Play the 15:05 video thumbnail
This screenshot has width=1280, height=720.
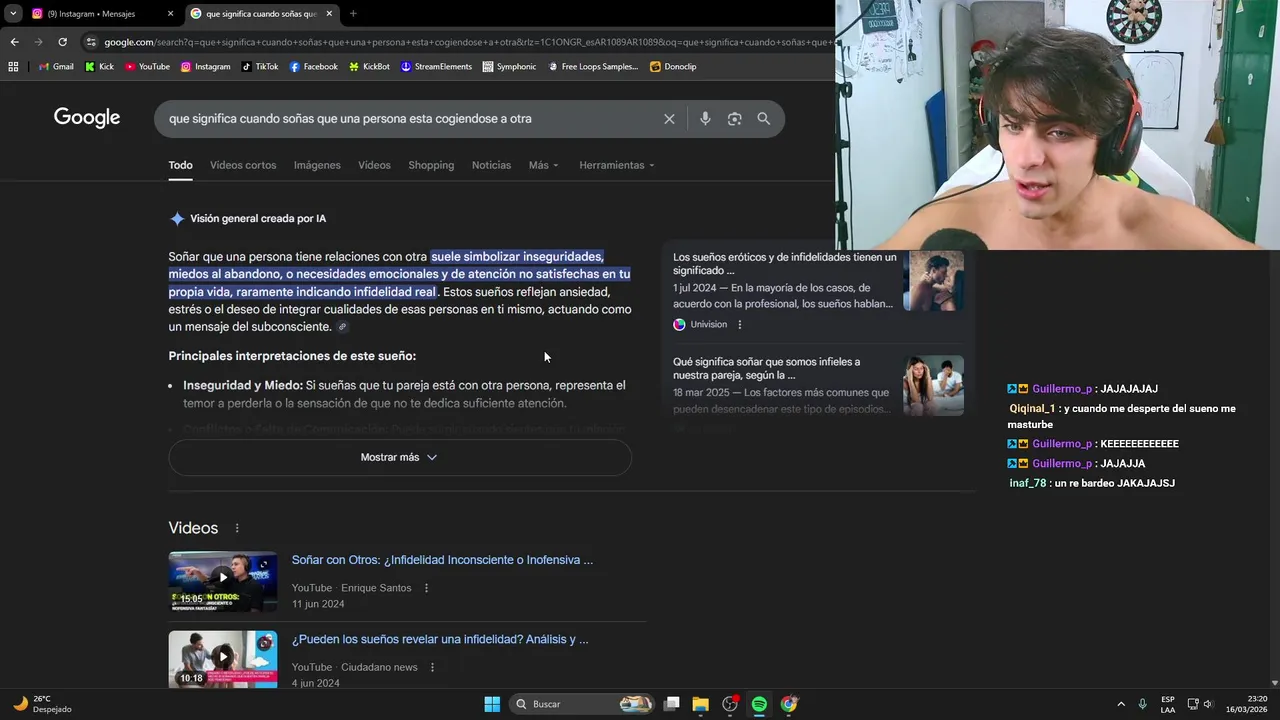223,581
